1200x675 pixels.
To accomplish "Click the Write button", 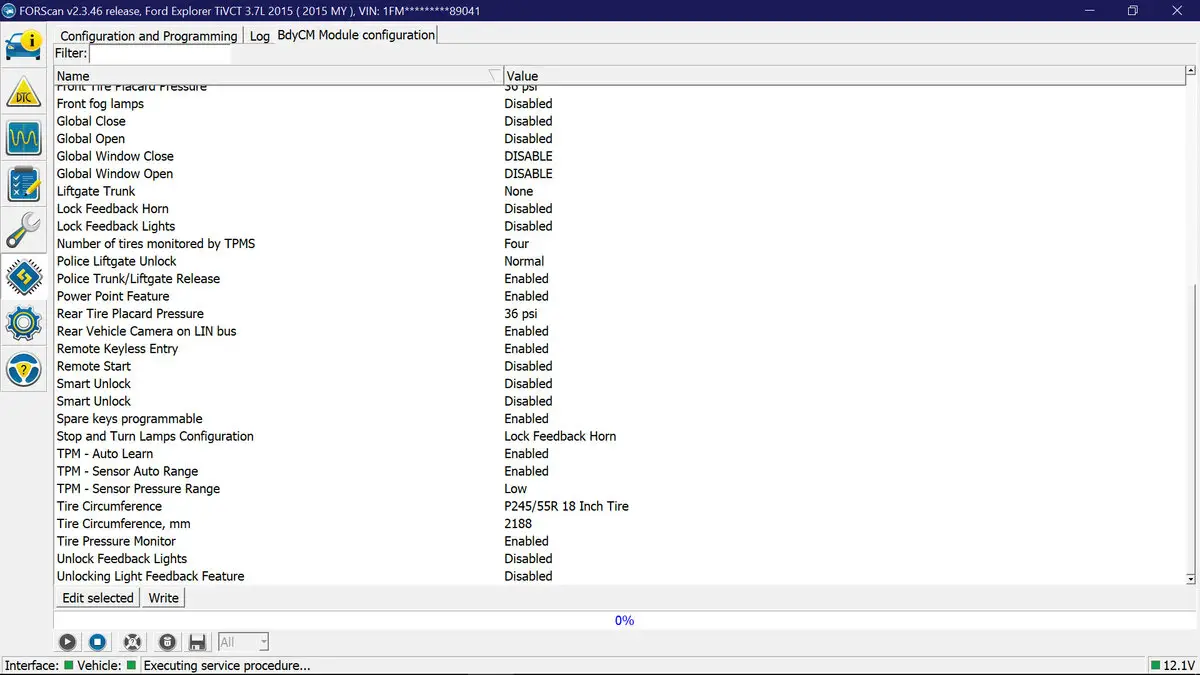I will point(163,598).
